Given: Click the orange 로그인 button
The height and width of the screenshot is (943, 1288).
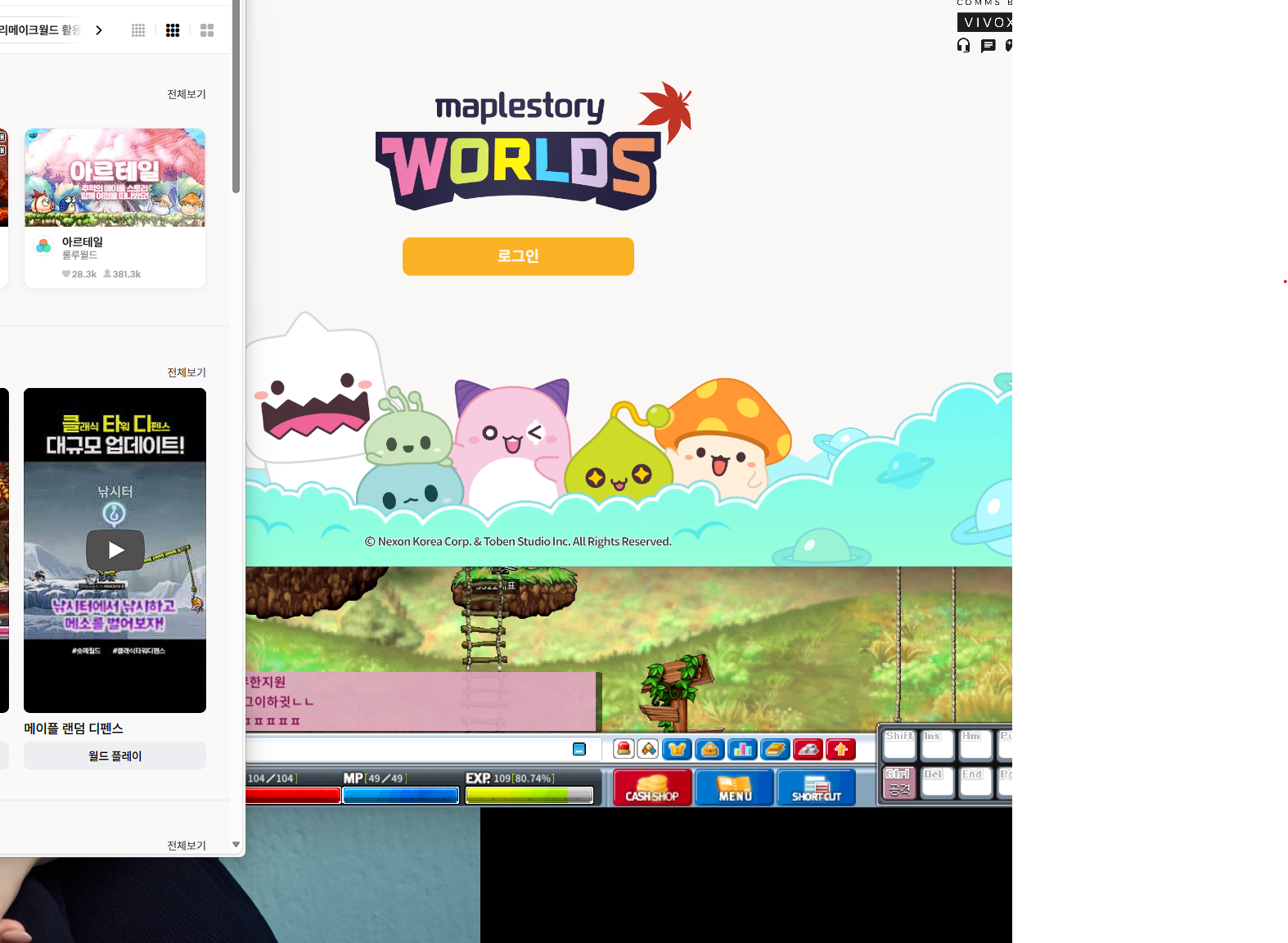Looking at the screenshot, I should coord(518,256).
